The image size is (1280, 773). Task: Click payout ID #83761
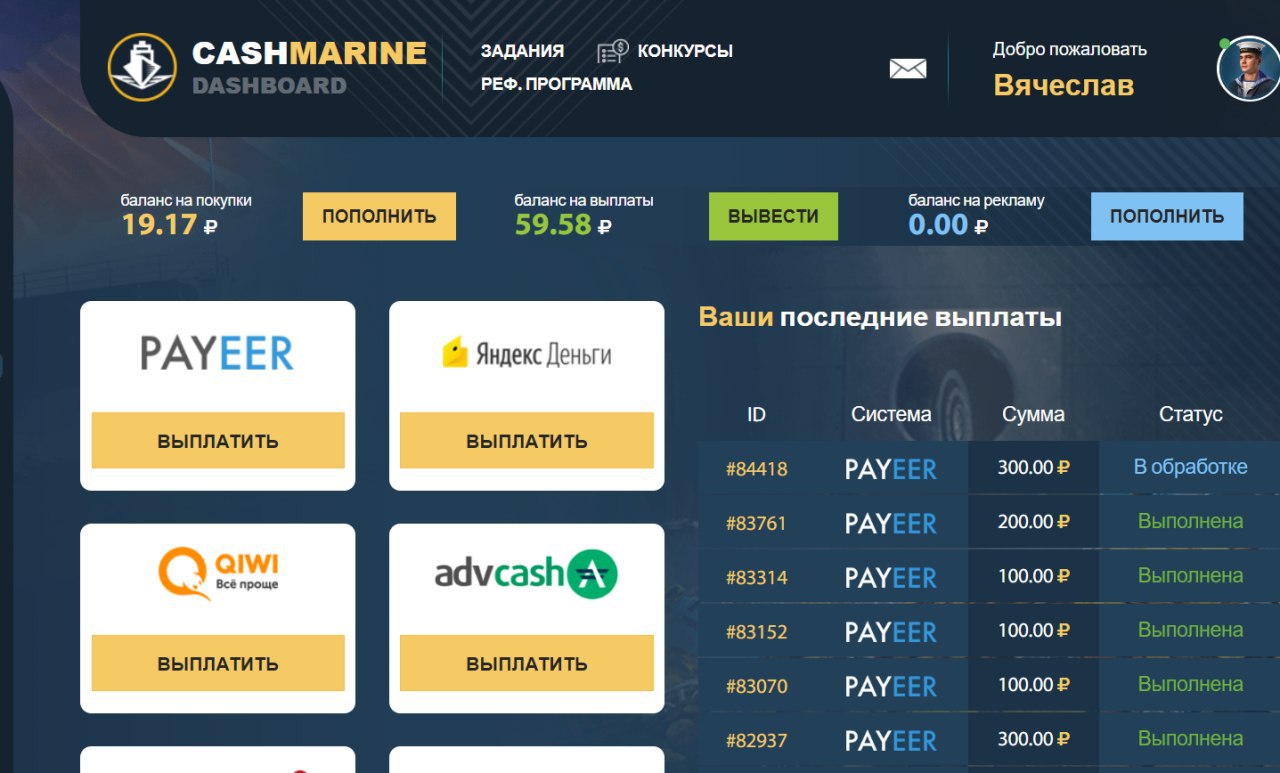coord(757,522)
